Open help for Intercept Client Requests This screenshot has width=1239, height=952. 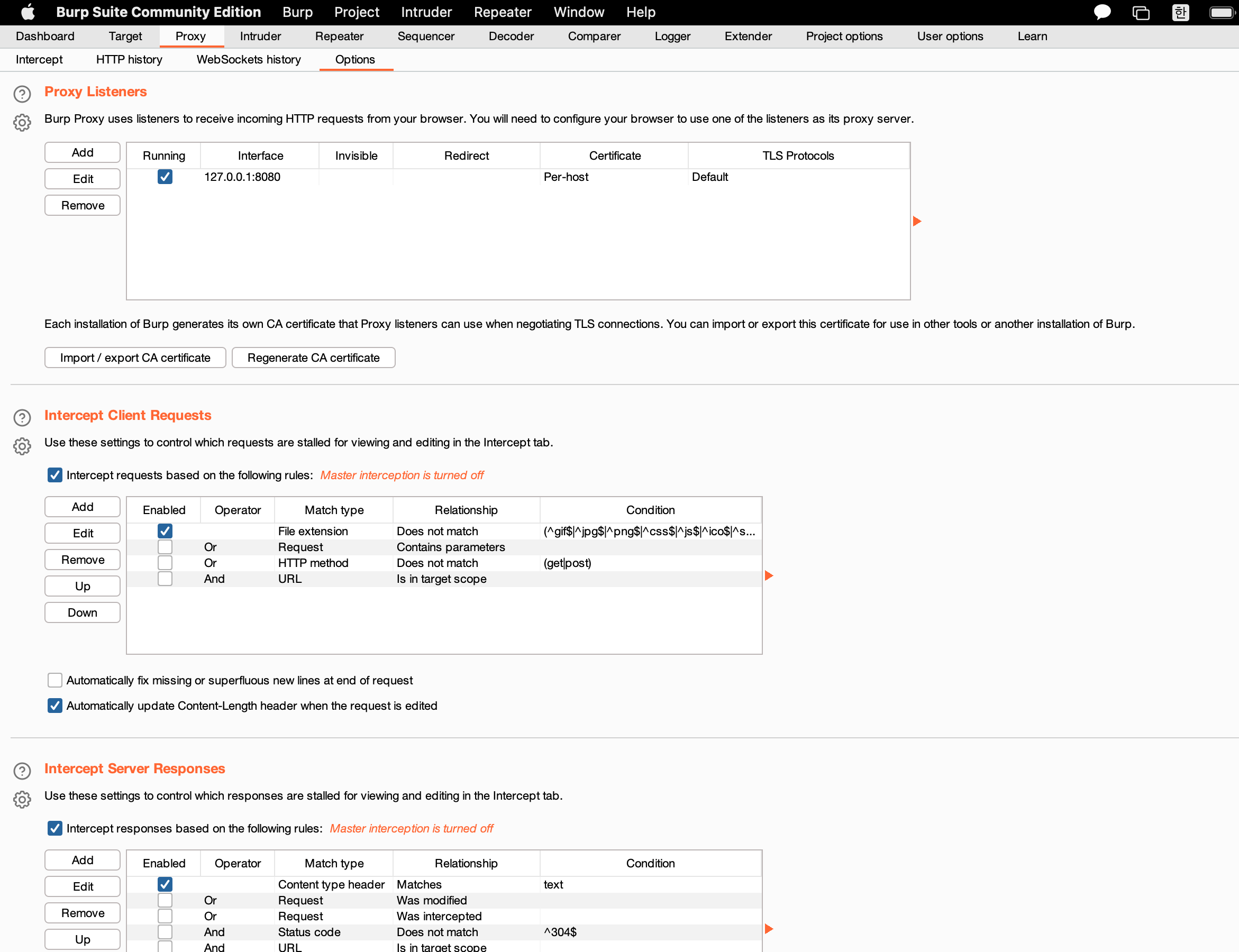tap(22, 418)
